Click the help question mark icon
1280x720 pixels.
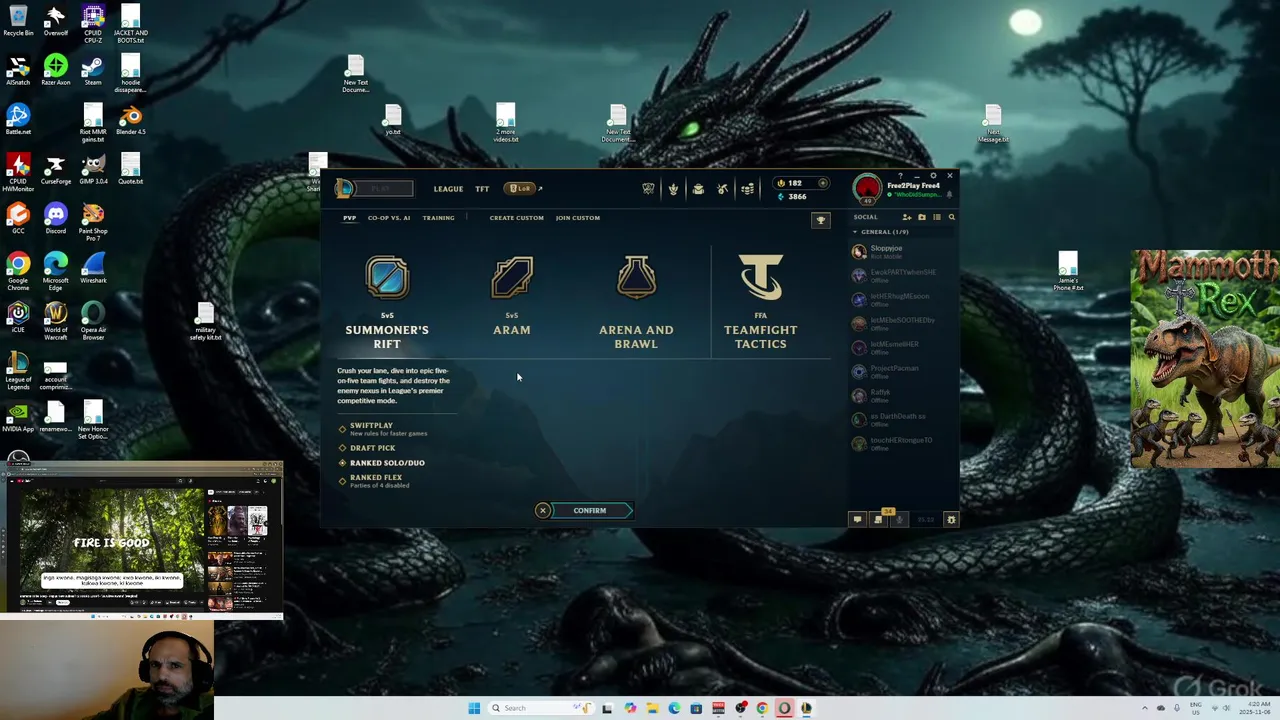coord(901,176)
